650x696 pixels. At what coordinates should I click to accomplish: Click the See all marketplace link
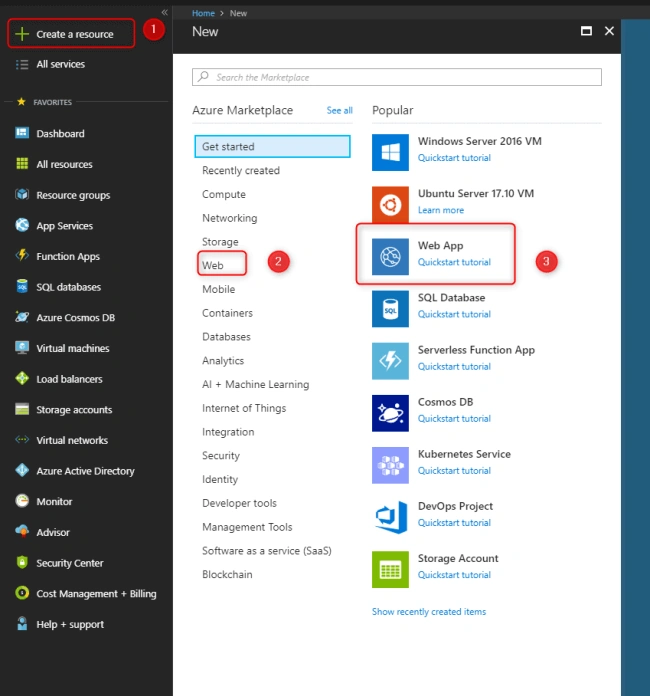[x=340, y=111]
